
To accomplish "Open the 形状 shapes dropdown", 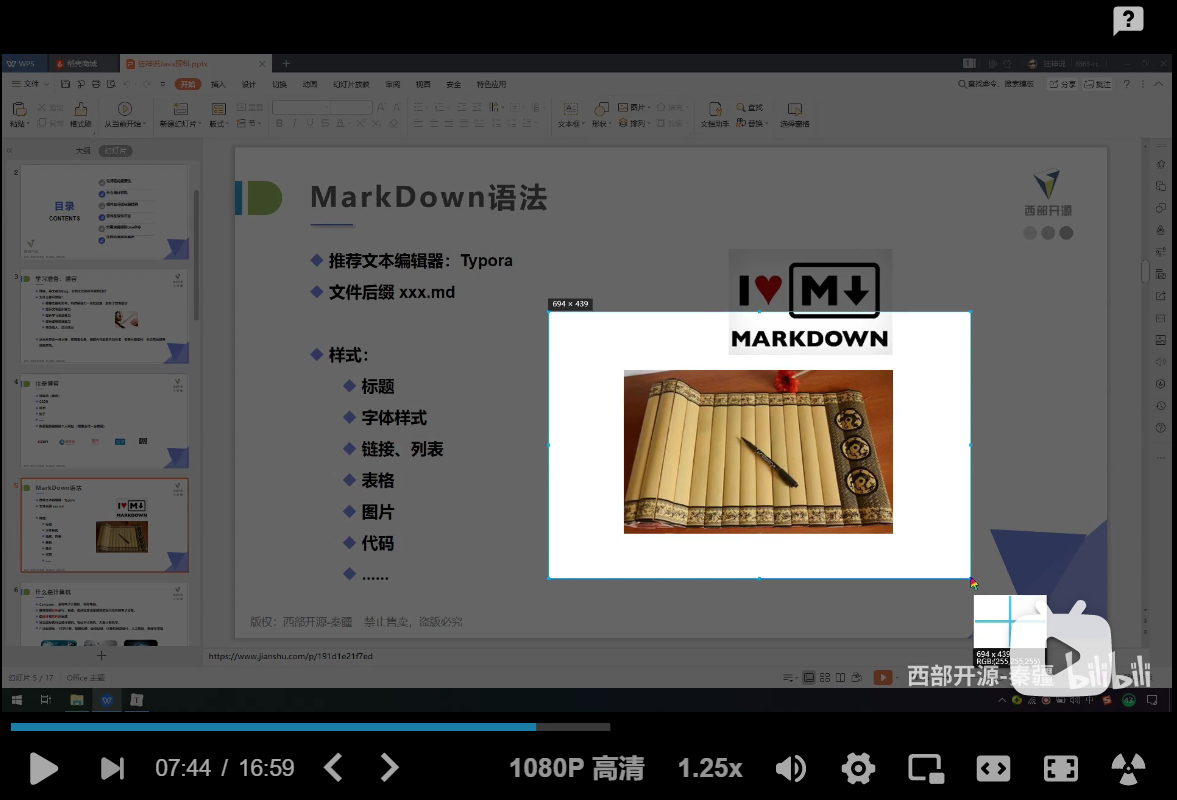I will tap(601, 114).
